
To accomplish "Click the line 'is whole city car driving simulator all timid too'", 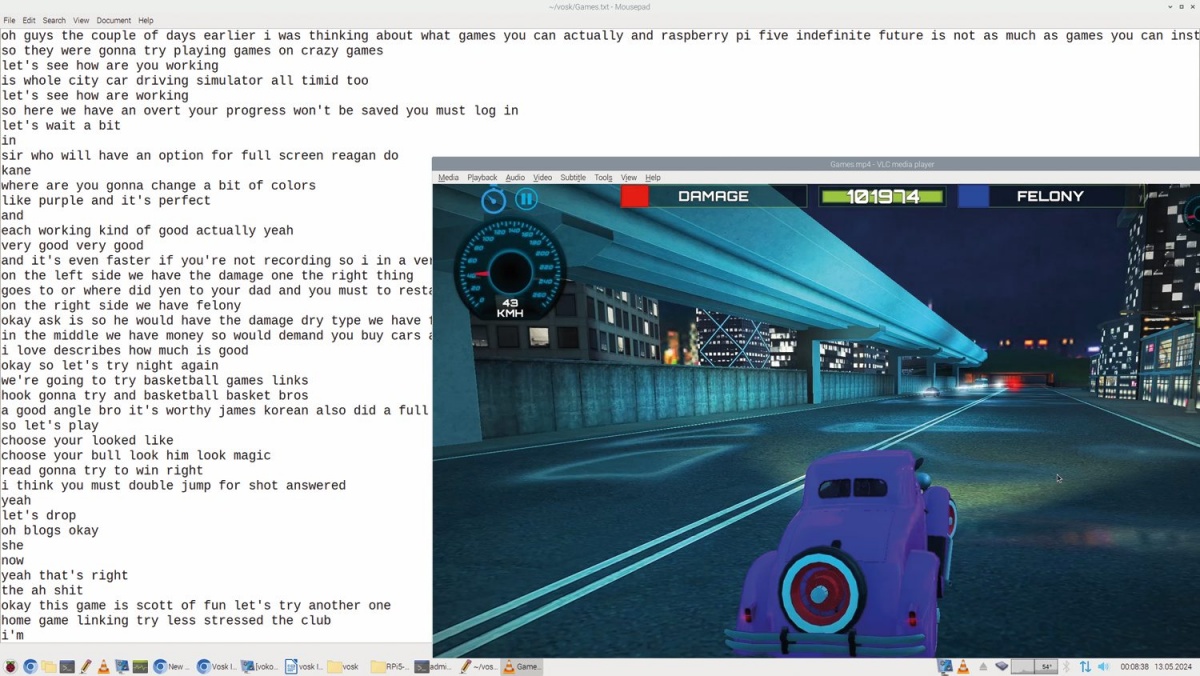I will 185,81.
